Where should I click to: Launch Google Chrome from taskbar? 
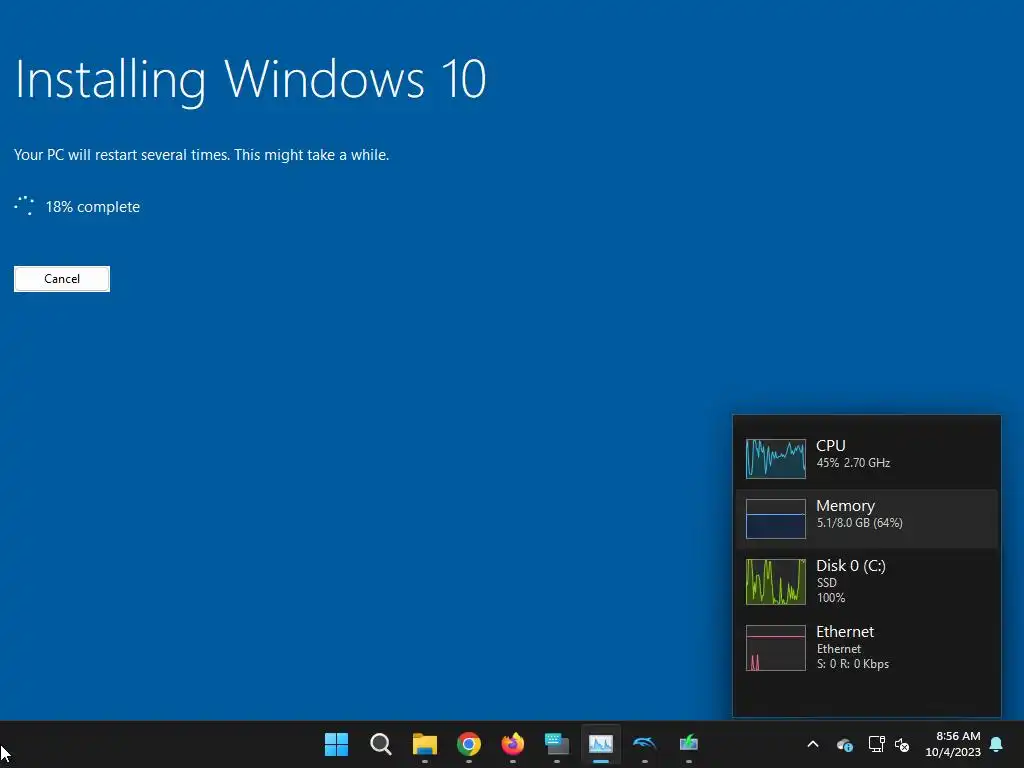[x=469, y=744]
